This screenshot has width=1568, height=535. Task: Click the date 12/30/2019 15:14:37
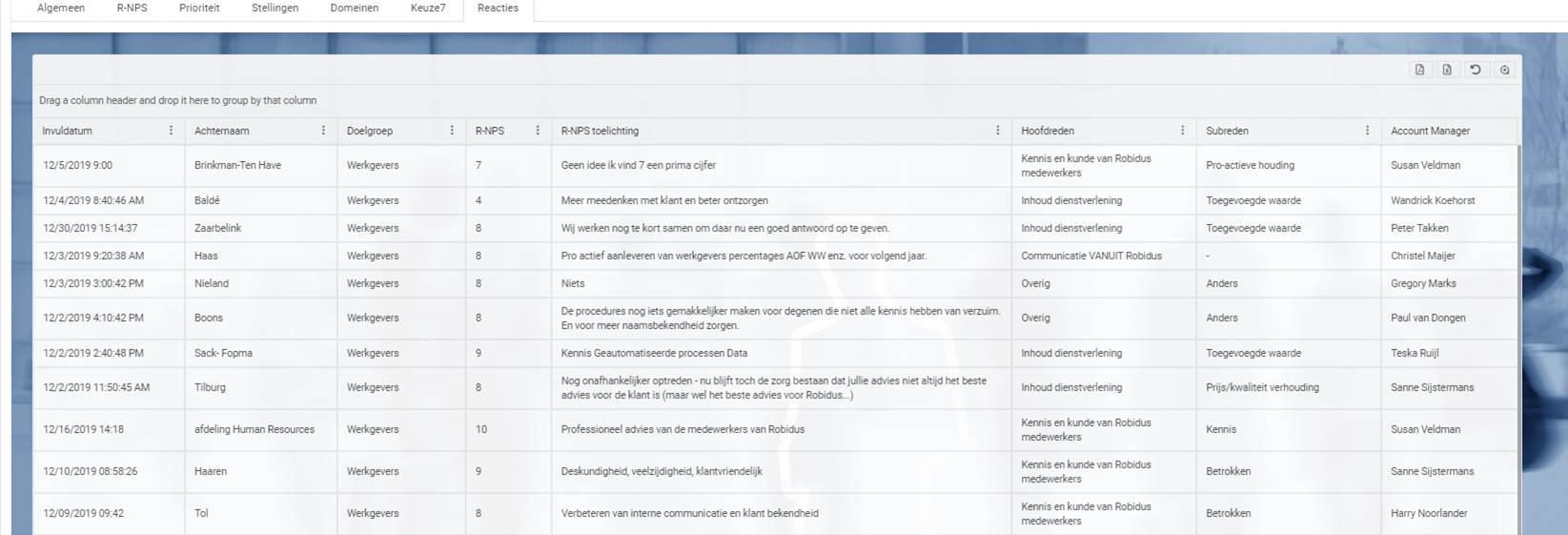(x=90, y=228)
